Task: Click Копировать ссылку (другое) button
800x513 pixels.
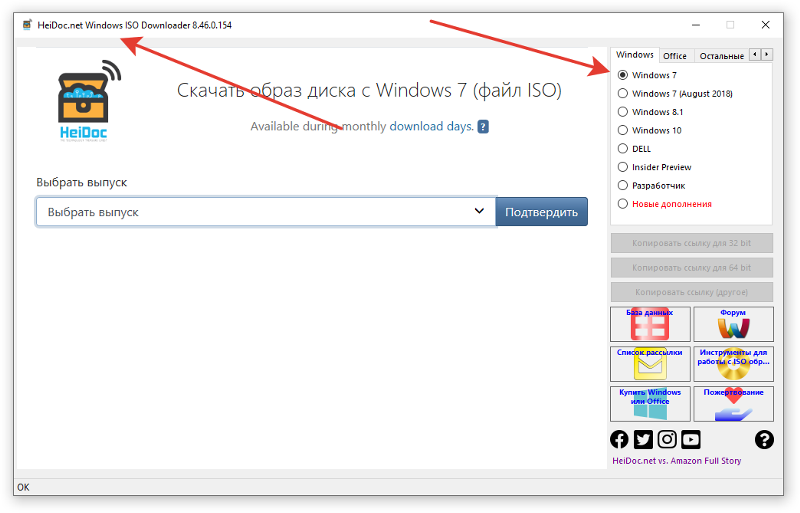Action: [691, 292]
